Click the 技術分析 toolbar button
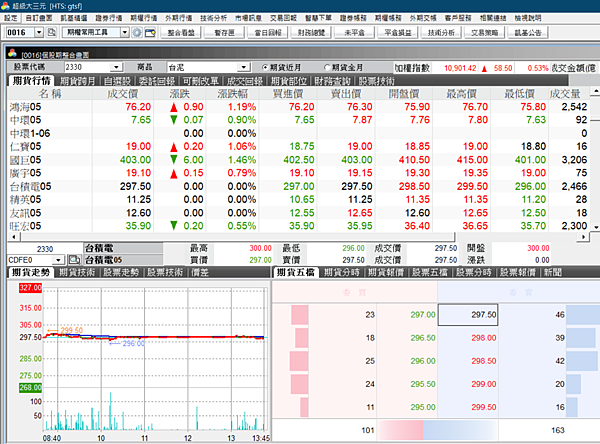Image resolution: width=600 pixels, height=444 pixels. tap(441, 33)
